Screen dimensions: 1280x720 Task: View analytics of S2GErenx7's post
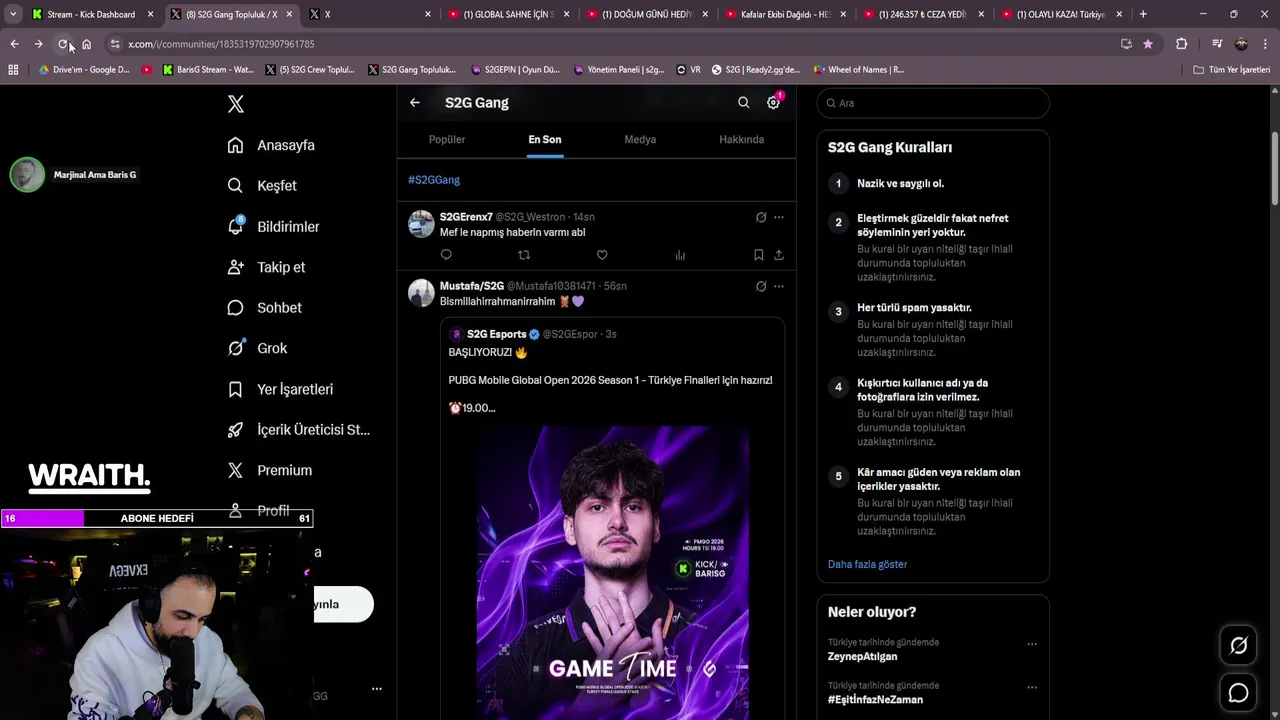[x=680, y=255]
